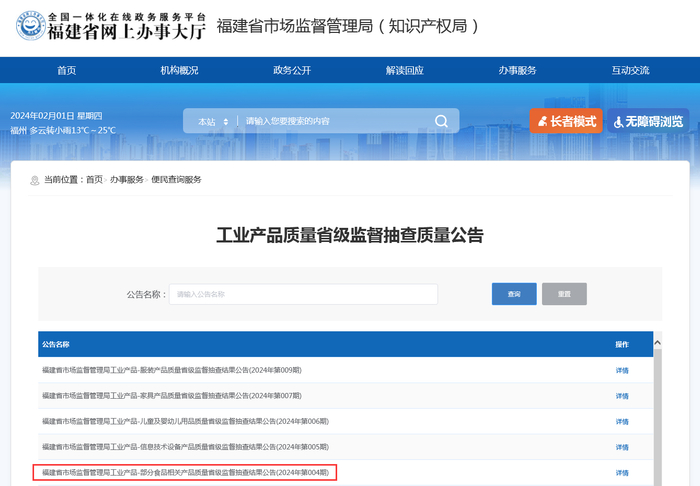Click the scrollbar up arrow
The width and height of the screenshot is (700, 486).
coord(657,343)
